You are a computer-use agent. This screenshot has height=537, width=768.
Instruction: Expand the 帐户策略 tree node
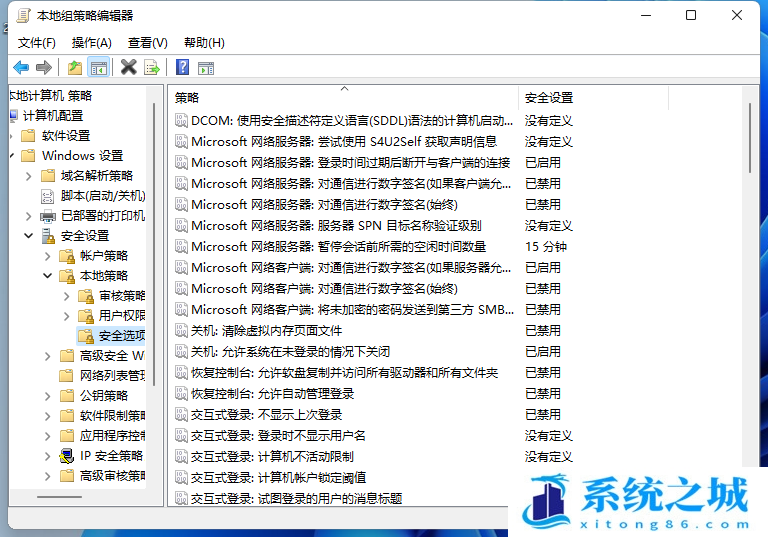48,256
